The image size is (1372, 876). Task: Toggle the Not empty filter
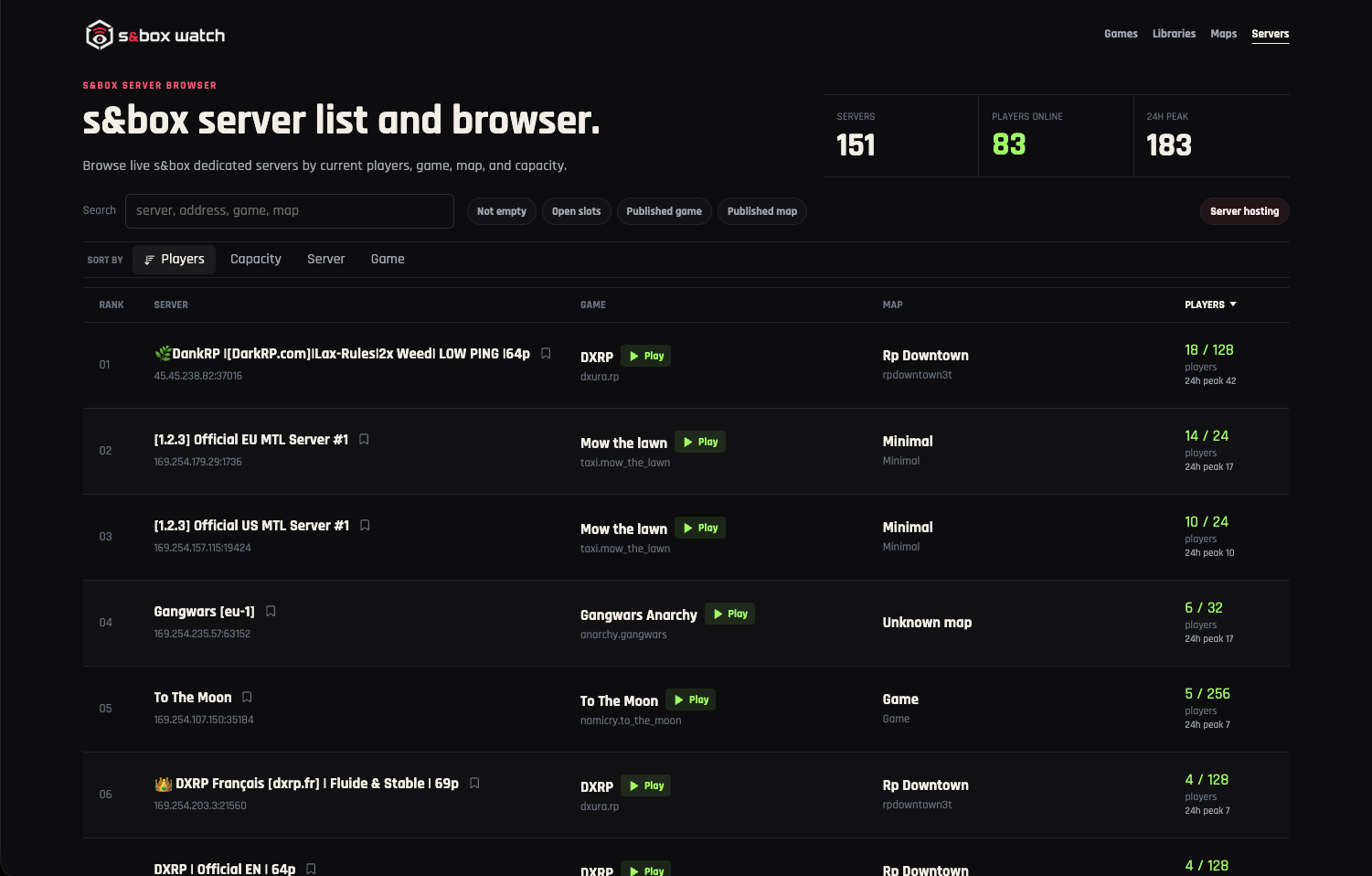point(502,211)
